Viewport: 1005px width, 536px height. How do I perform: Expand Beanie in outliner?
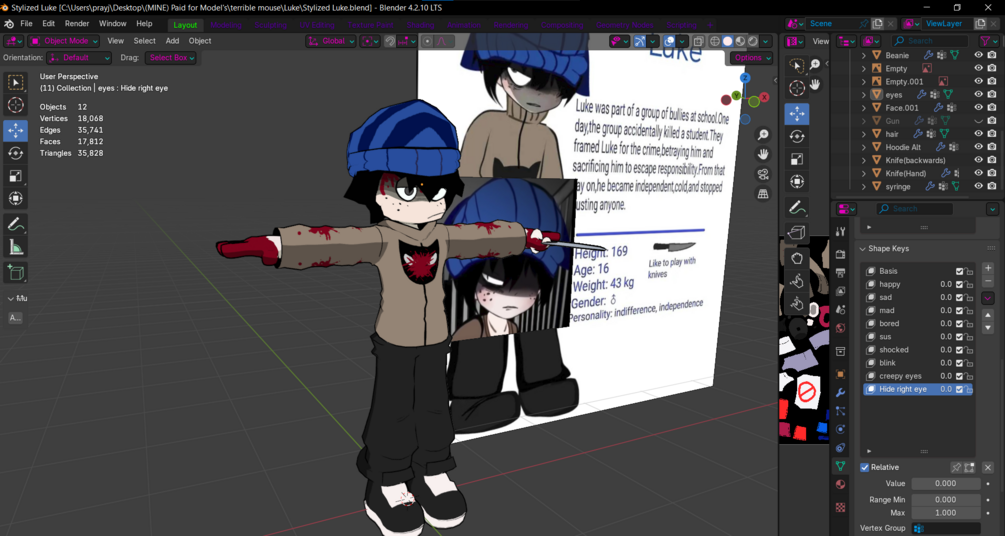(863, 56)
